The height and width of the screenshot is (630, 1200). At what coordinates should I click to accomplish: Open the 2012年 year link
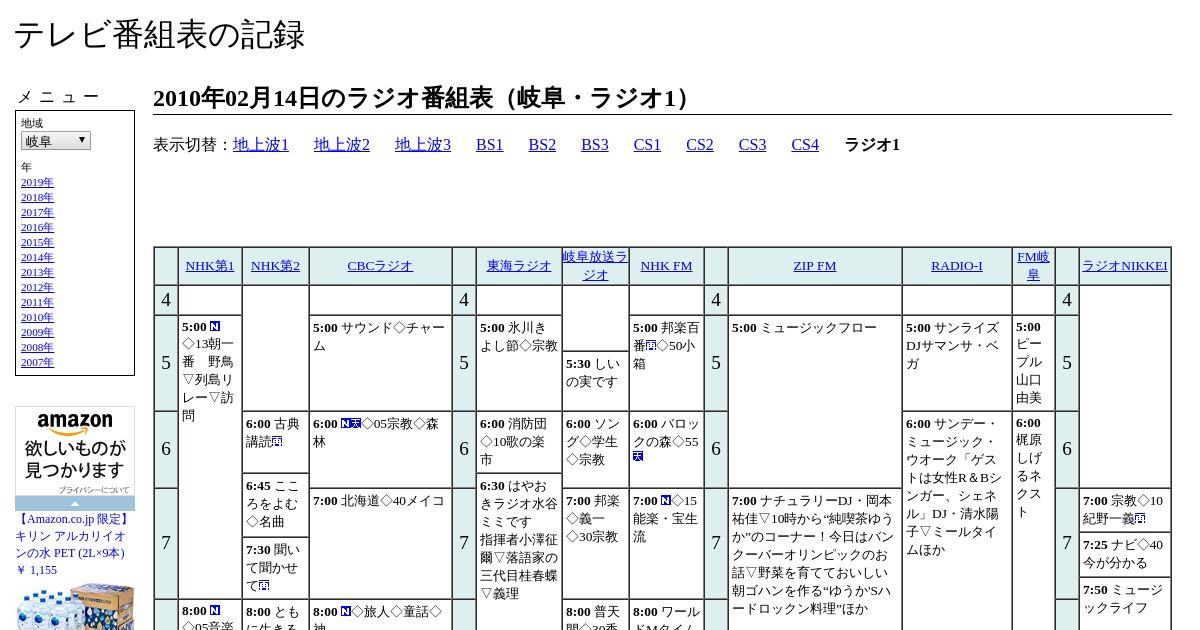pyautogui.click(x=37, y=288)
